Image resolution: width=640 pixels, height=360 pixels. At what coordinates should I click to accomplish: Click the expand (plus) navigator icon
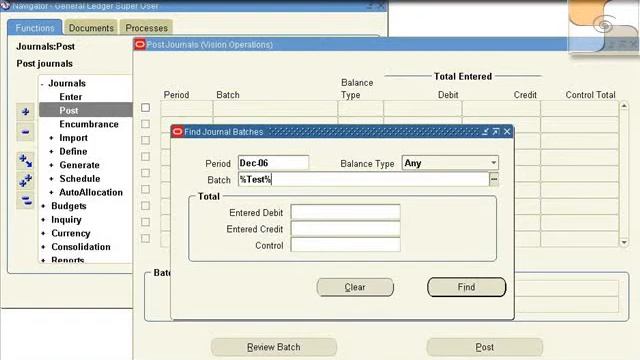point(25,112)
